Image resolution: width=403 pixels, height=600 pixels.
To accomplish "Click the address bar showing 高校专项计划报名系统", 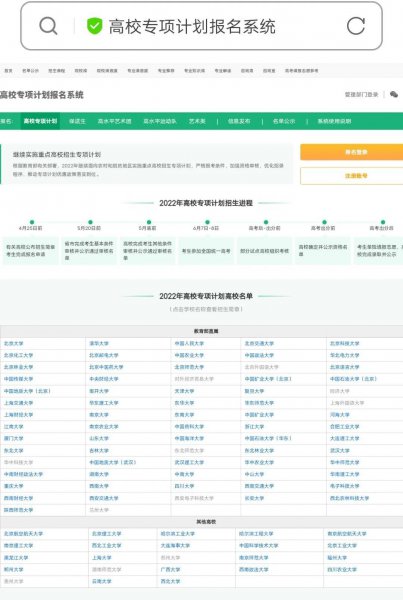I will tap(201, 26).
